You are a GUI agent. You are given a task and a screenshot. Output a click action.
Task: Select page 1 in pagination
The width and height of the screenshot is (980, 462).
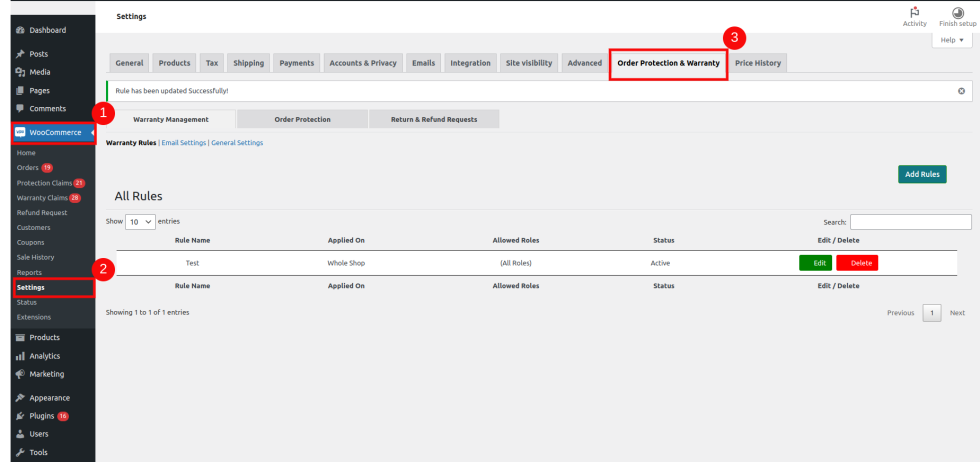[932, 313]
